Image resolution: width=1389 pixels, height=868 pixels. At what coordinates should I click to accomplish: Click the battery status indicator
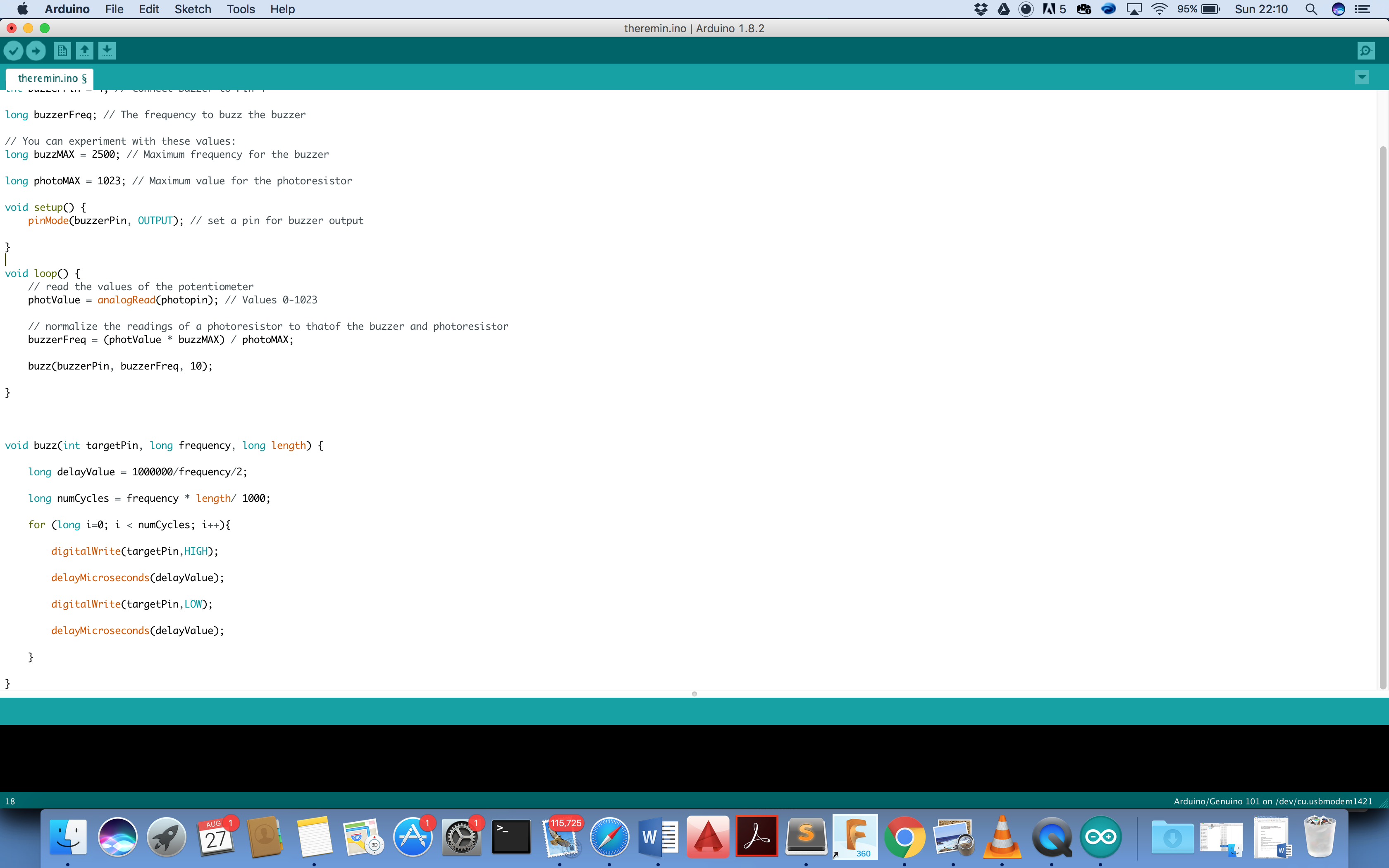[1198, 9]
